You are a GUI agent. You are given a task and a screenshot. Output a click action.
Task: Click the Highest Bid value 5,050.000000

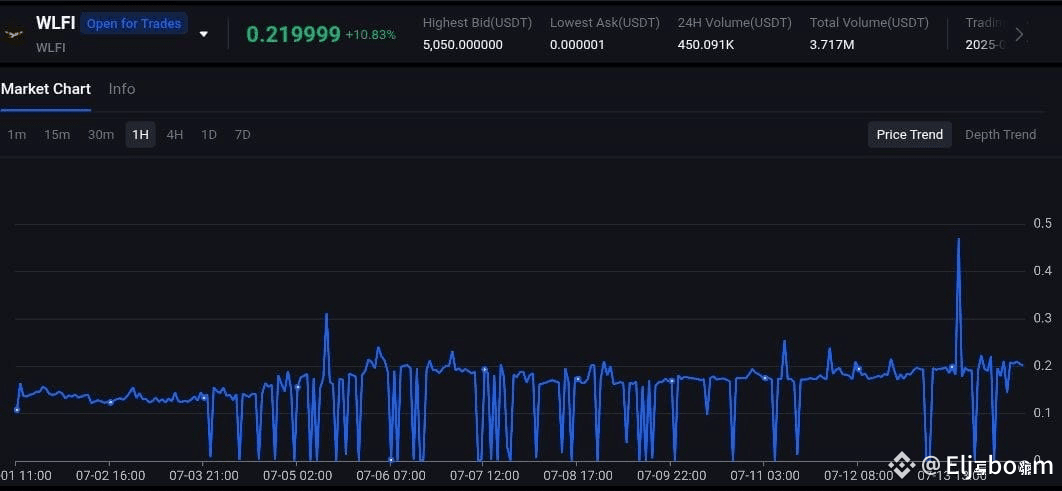tap(463, 45)
